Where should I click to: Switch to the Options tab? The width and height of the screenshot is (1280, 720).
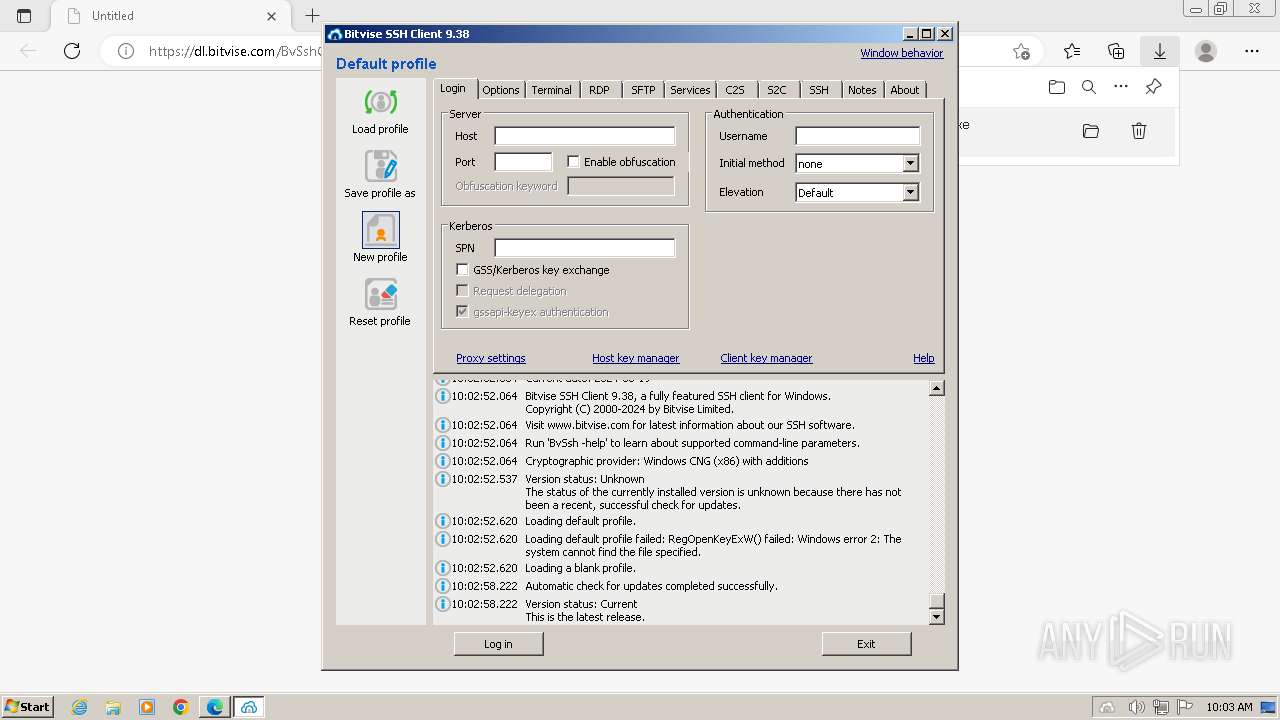pos(501,90)
